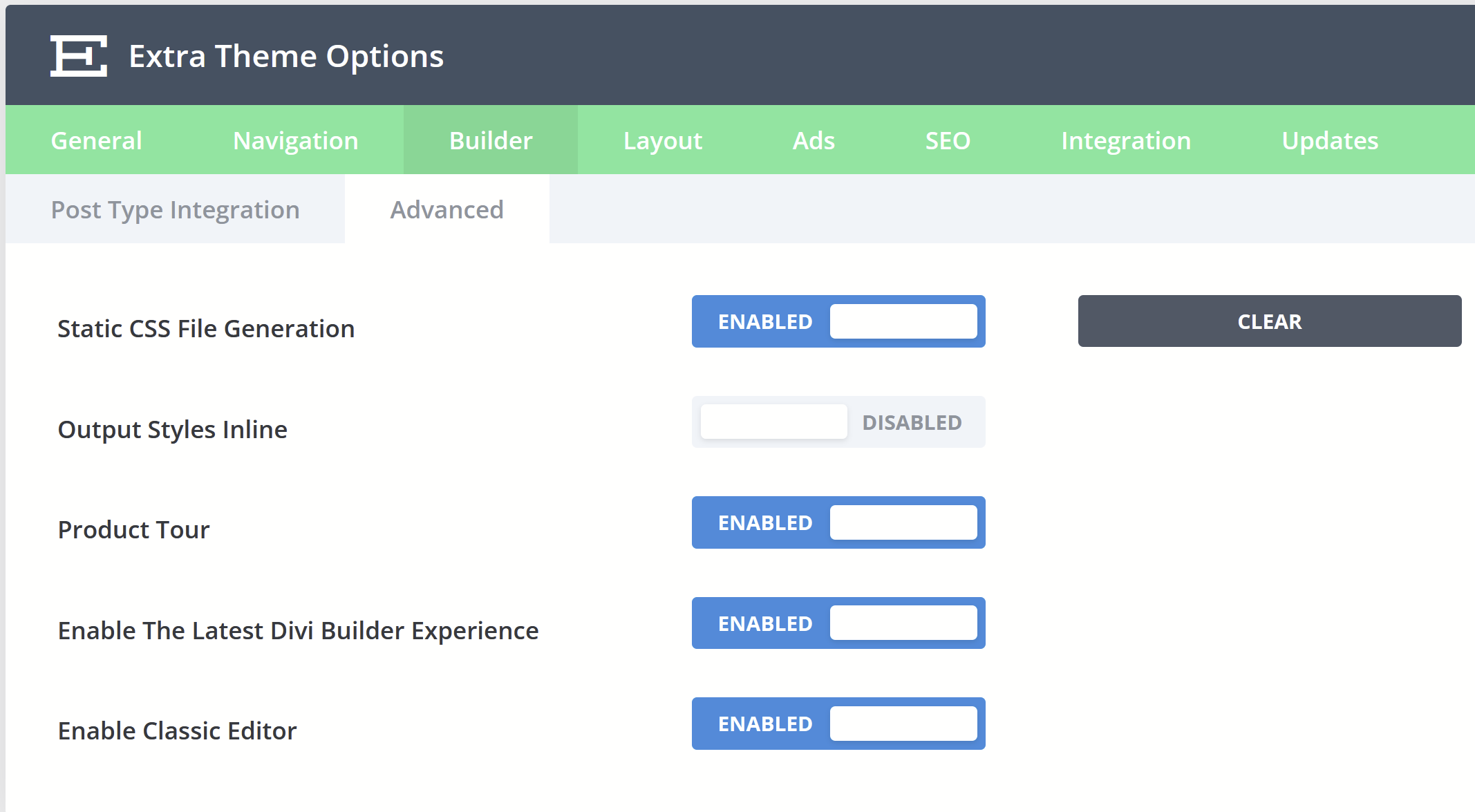Disable Static CSS File Generation toggle
This screenshot has width=1475, height=812.
[838, 321]
